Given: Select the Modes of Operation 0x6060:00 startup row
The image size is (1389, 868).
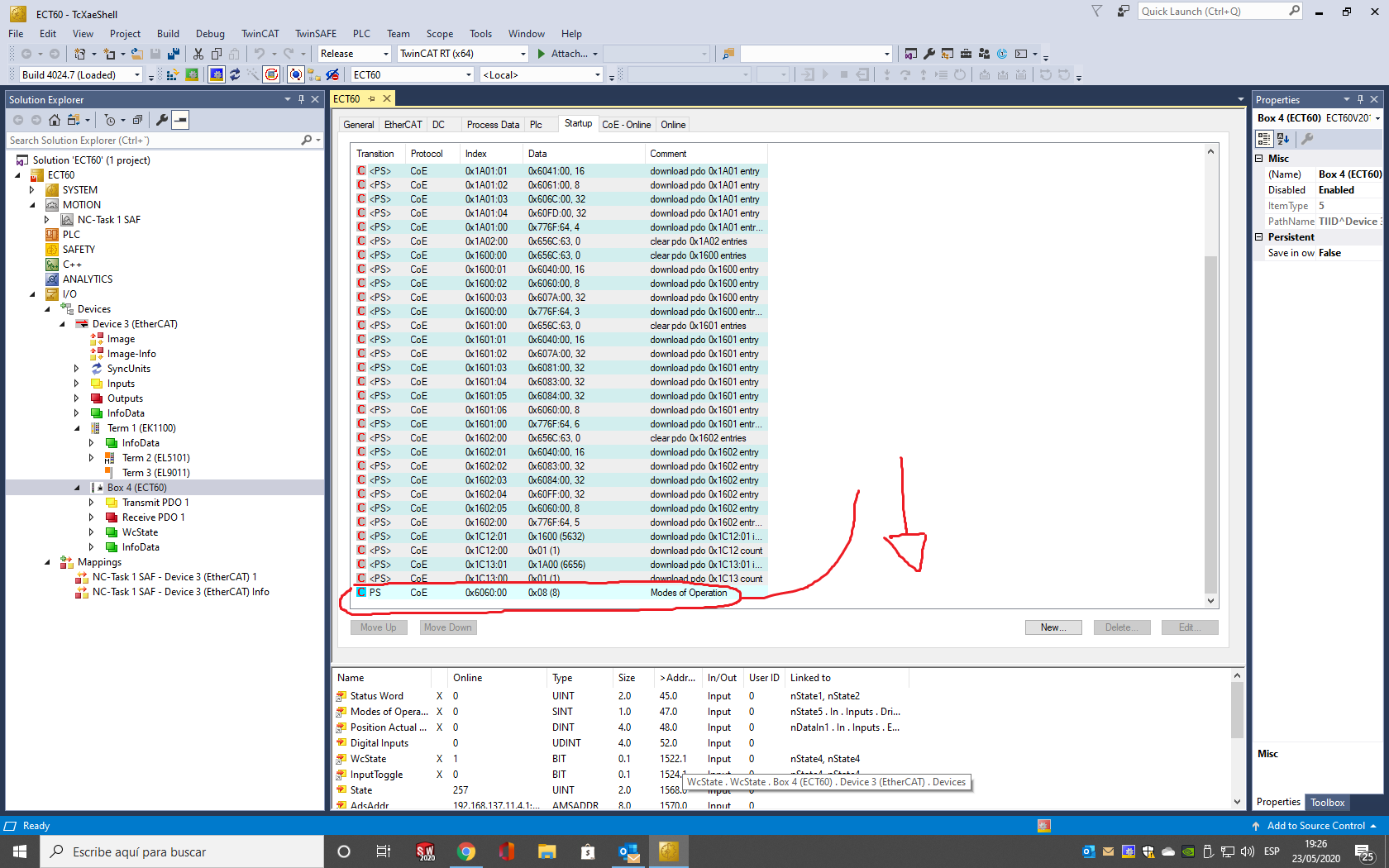Looking at the screenshot, I should 559,593.
